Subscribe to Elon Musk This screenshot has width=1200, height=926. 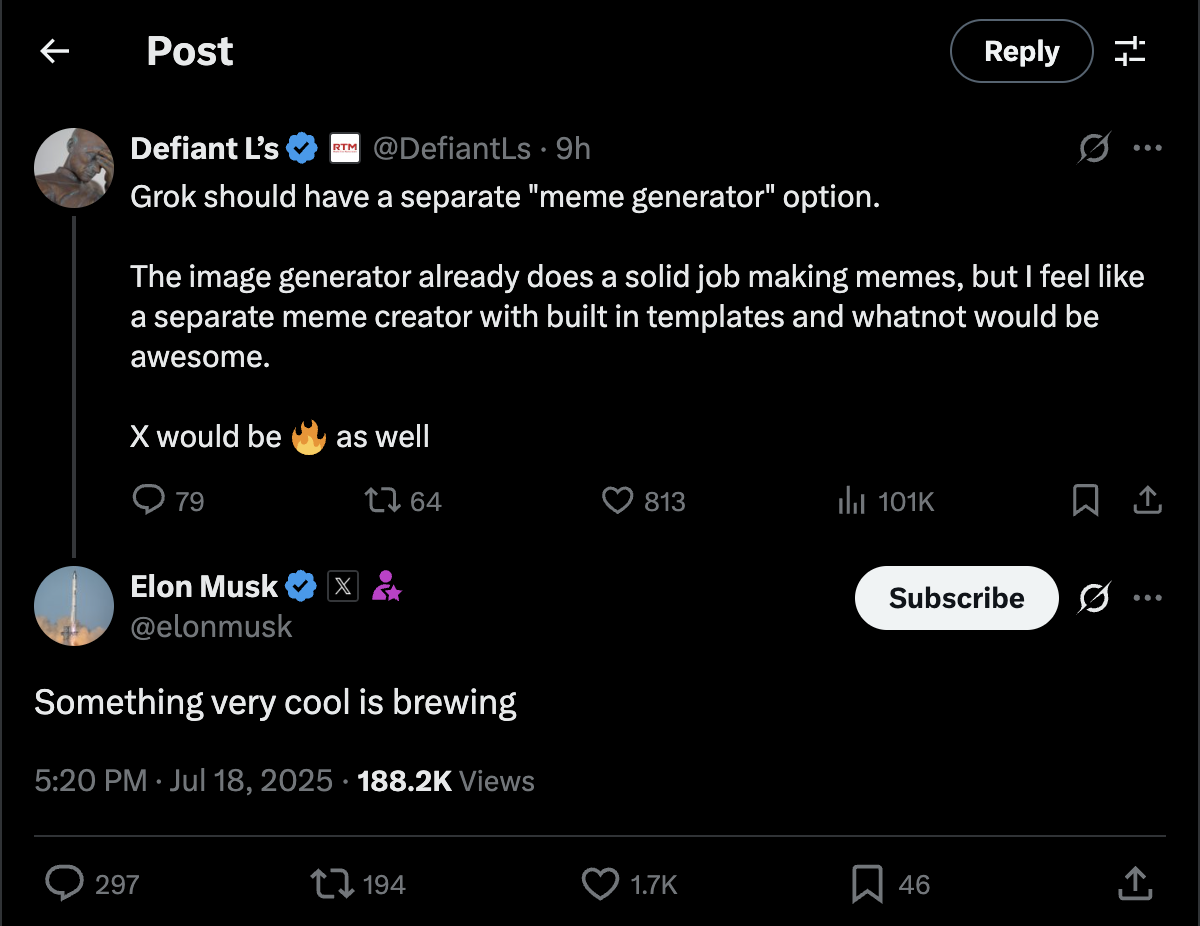tap(956, 598)
